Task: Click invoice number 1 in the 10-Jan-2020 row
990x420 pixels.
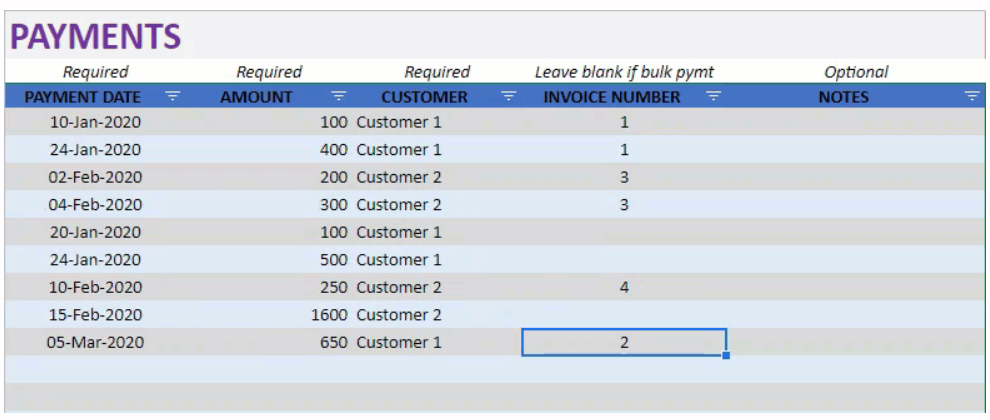Action: coord(624,122)
